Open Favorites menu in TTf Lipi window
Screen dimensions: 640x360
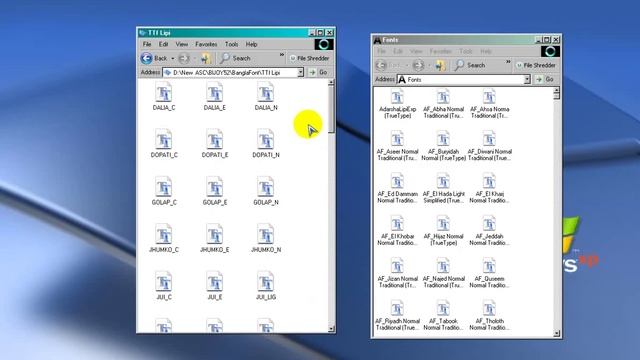(206, 44)
